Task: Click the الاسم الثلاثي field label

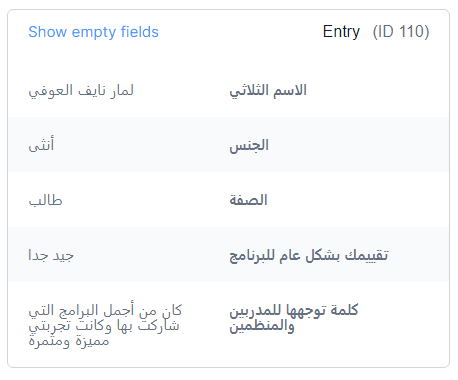Action: pyautogui.click(x=268, y=90)
